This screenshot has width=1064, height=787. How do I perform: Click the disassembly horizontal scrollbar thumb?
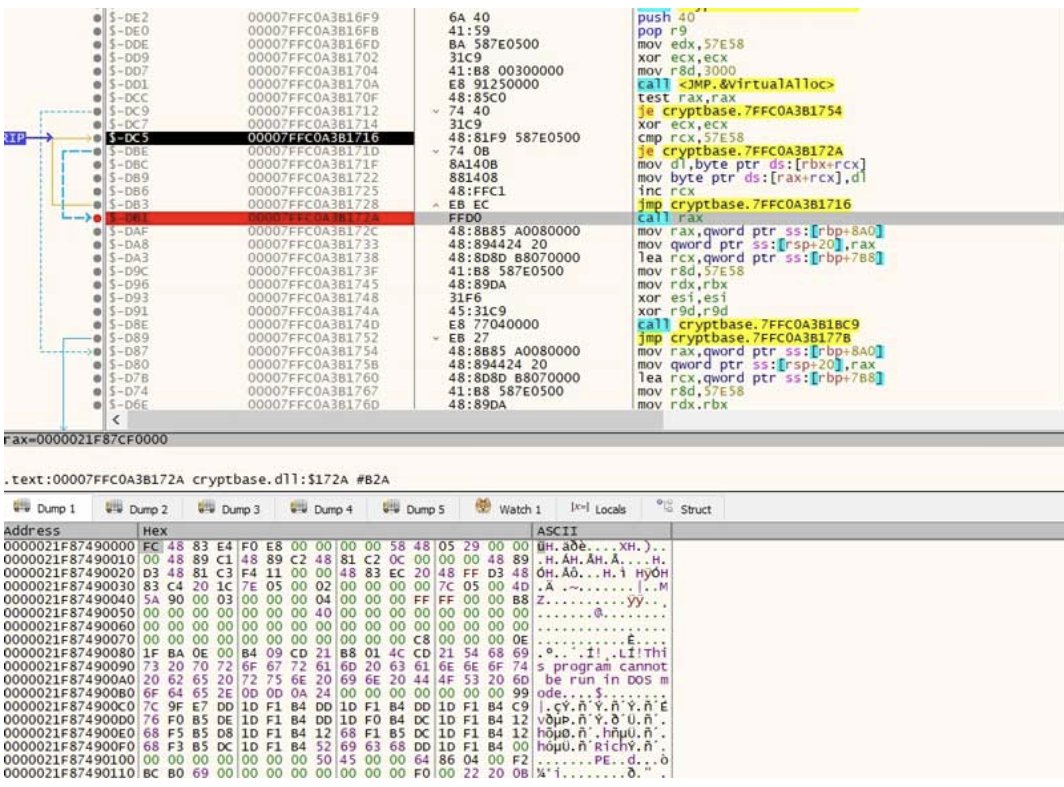click(x=394, y=420)
